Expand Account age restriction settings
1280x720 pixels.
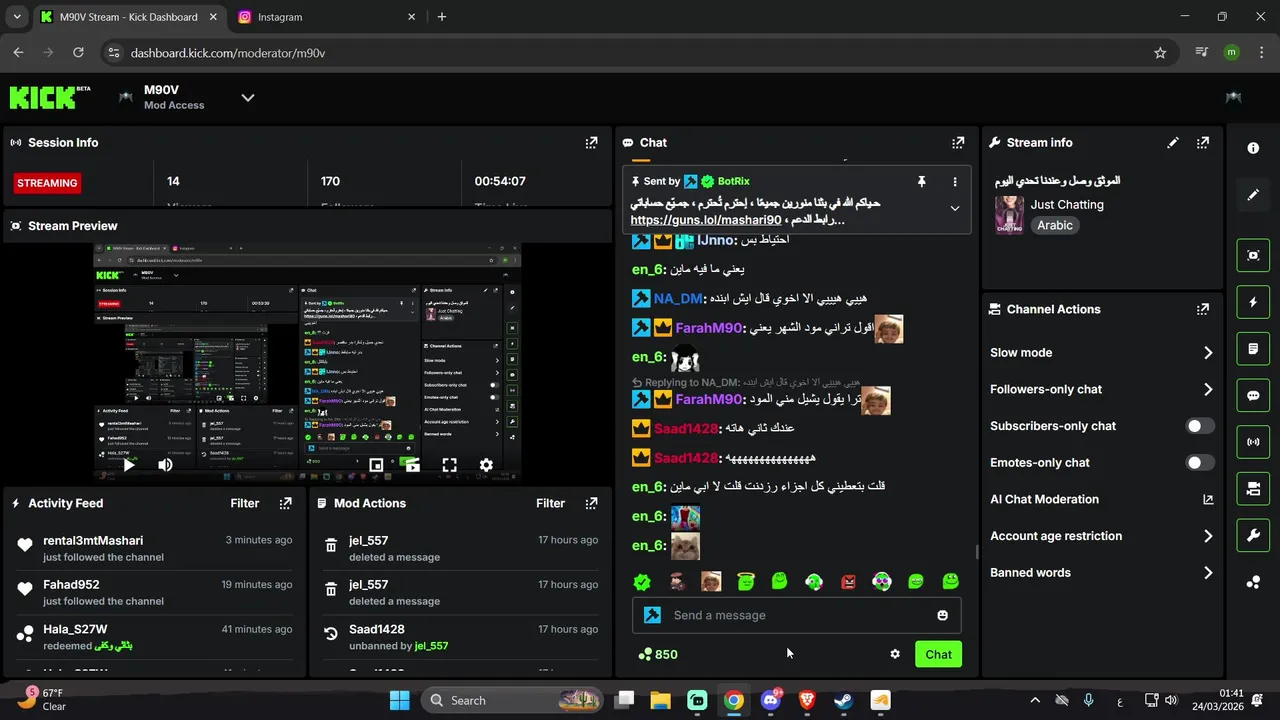(1208, 536)
